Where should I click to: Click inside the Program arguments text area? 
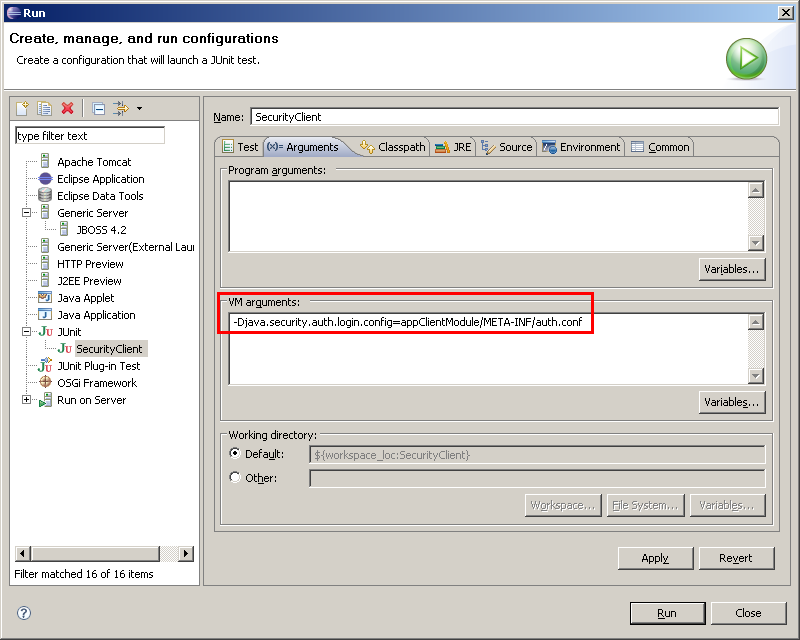tap(488, 216)
